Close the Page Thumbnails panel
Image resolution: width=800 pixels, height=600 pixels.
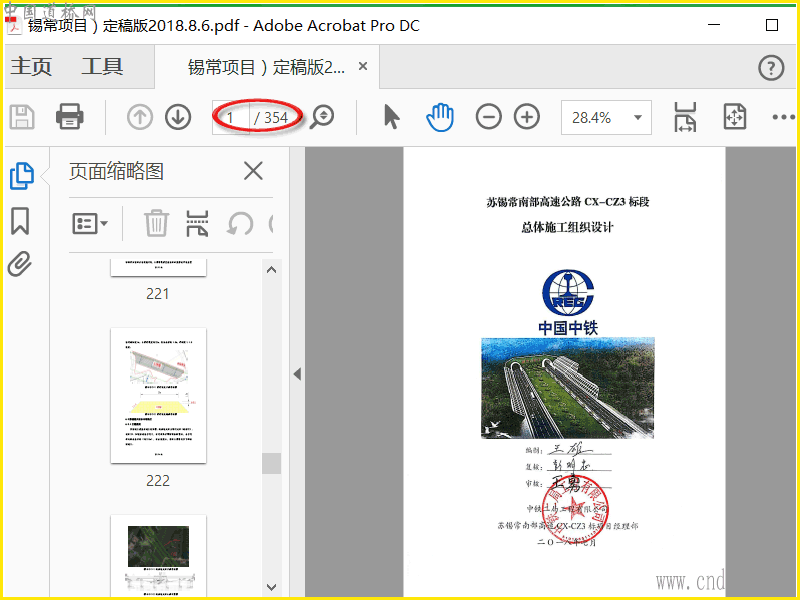point(253,171)
